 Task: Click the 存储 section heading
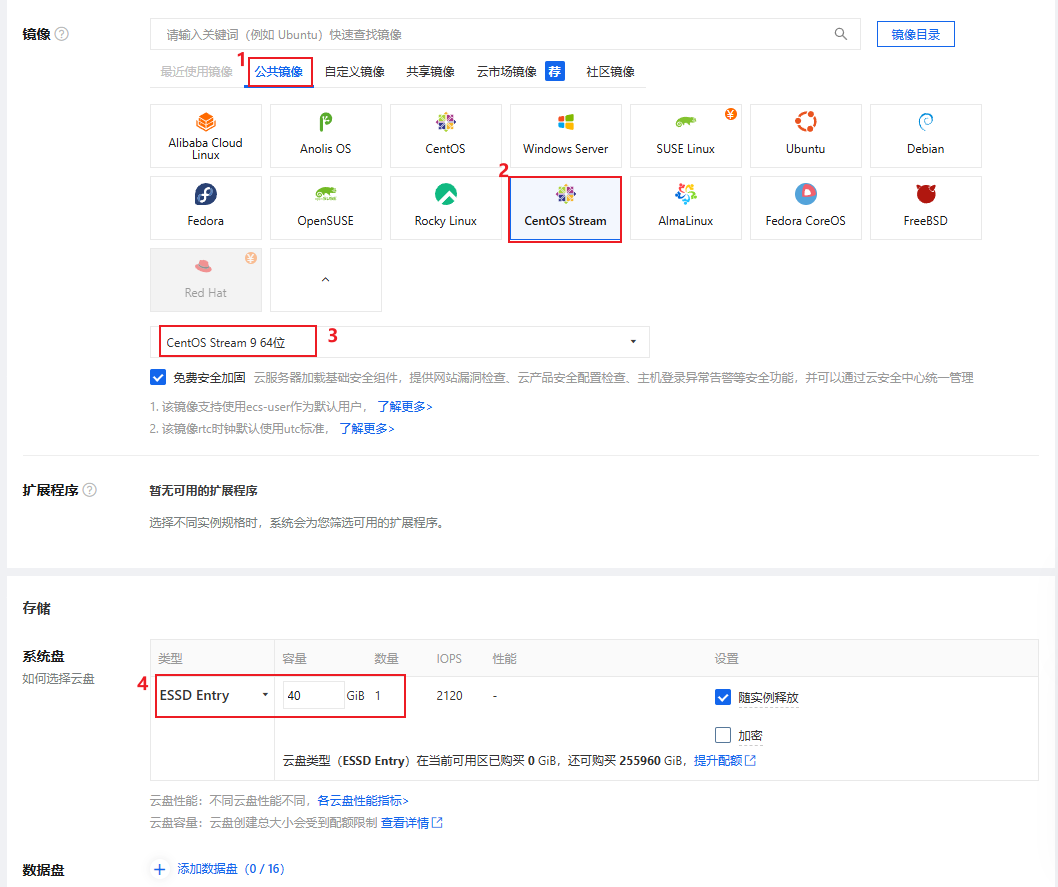[x=36, y=608]
